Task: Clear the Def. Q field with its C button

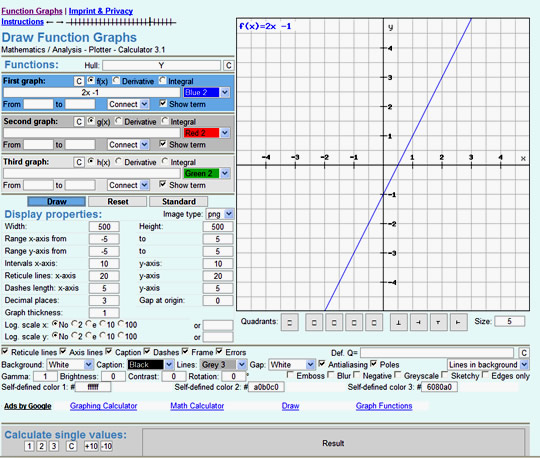Action: pyautogui.click(x=523, y=353)
